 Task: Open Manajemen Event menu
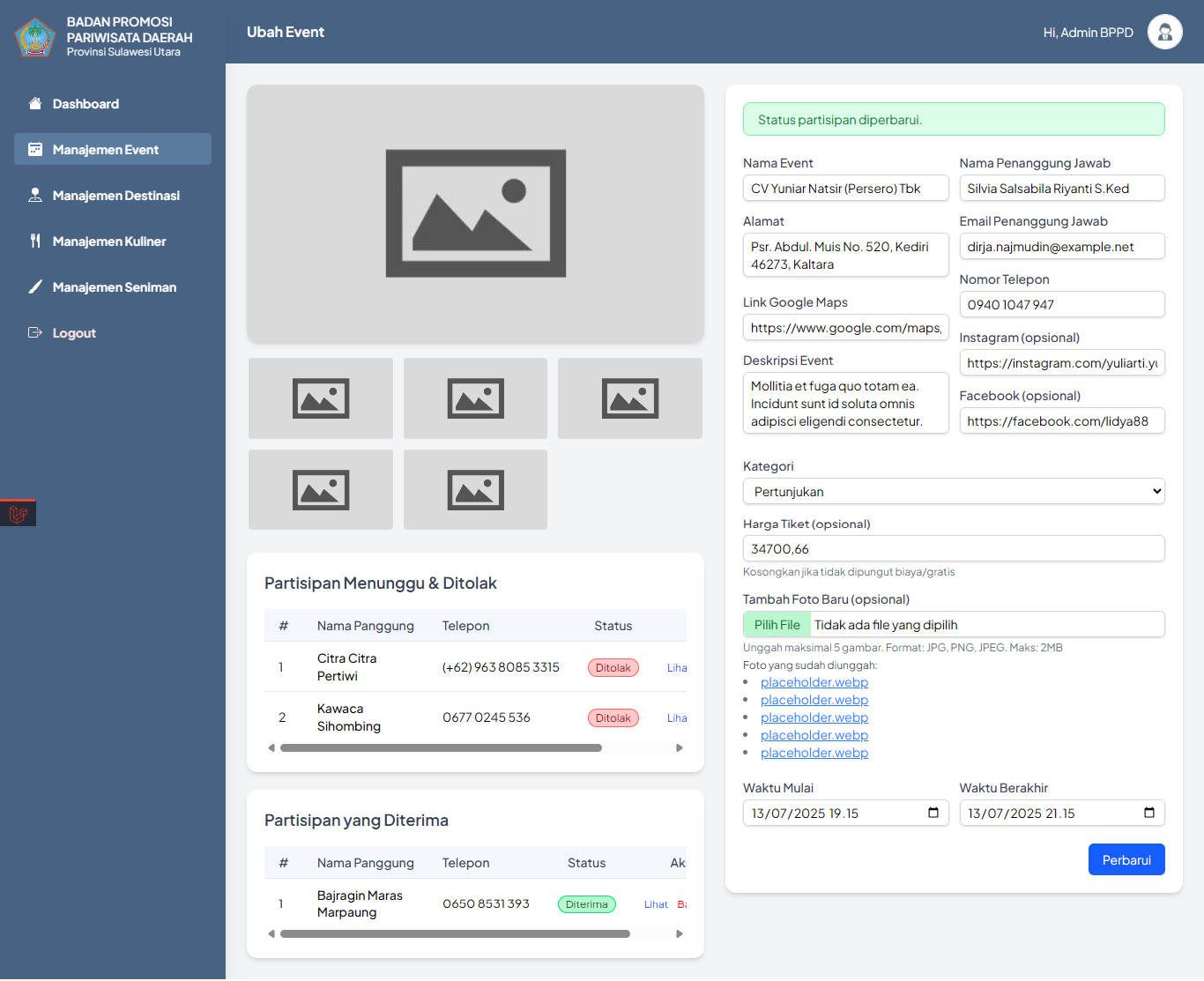[x=113, y=149]
